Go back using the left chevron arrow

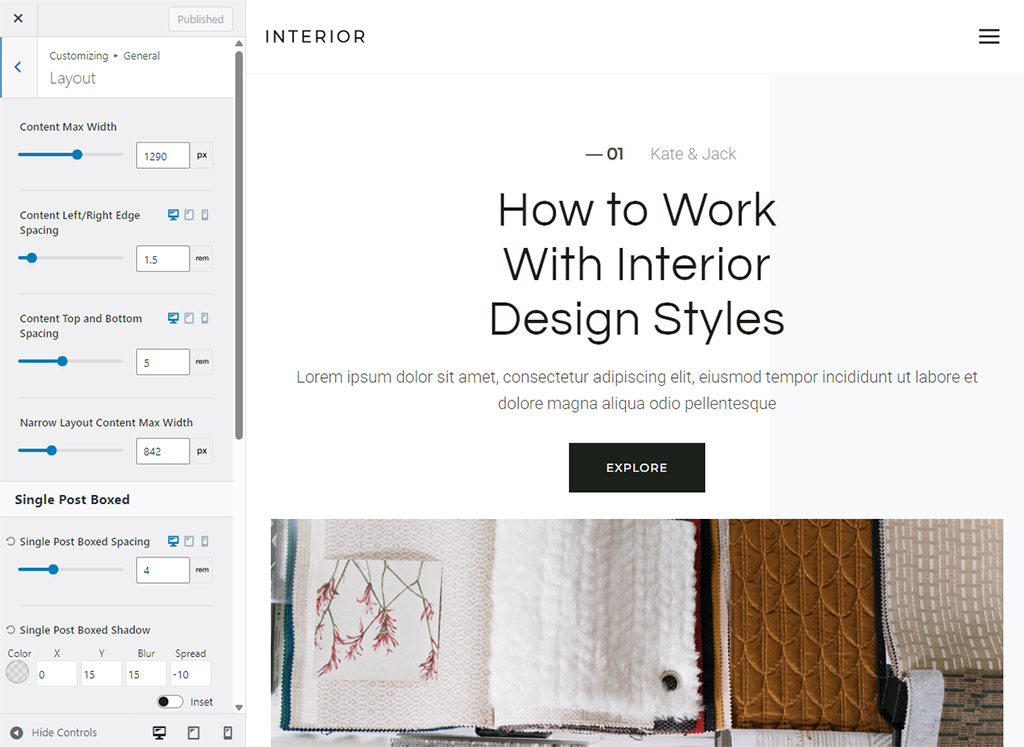tap(18, 67)
